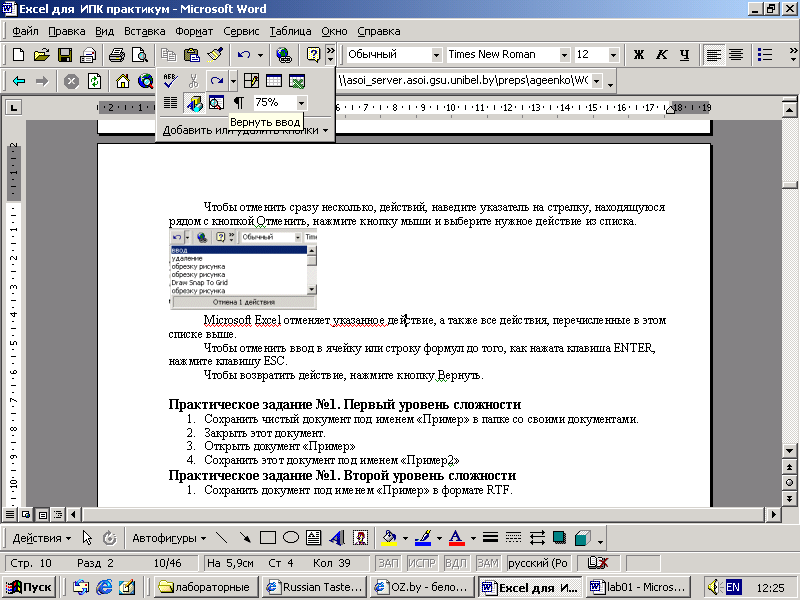The image size is (800, 600).
Task: Search the web icon
Action: [x=145, y=81]
